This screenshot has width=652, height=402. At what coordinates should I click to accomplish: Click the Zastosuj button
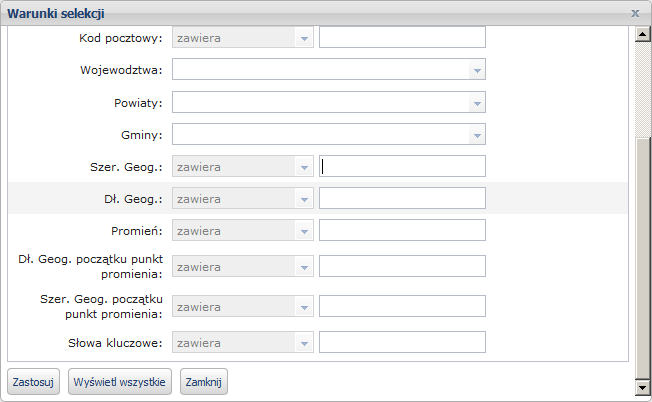[34, 382]
